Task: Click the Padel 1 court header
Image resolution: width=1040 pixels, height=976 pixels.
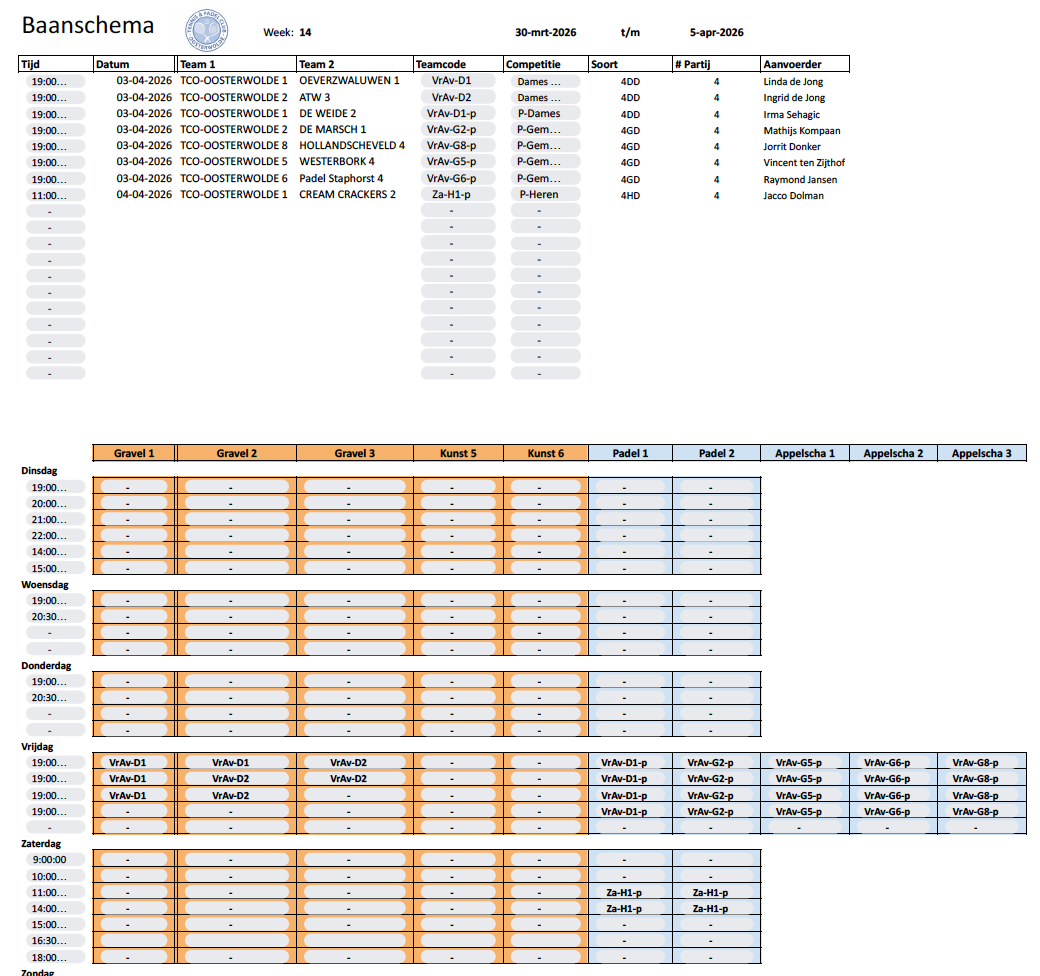Action: tap(630, 453)
